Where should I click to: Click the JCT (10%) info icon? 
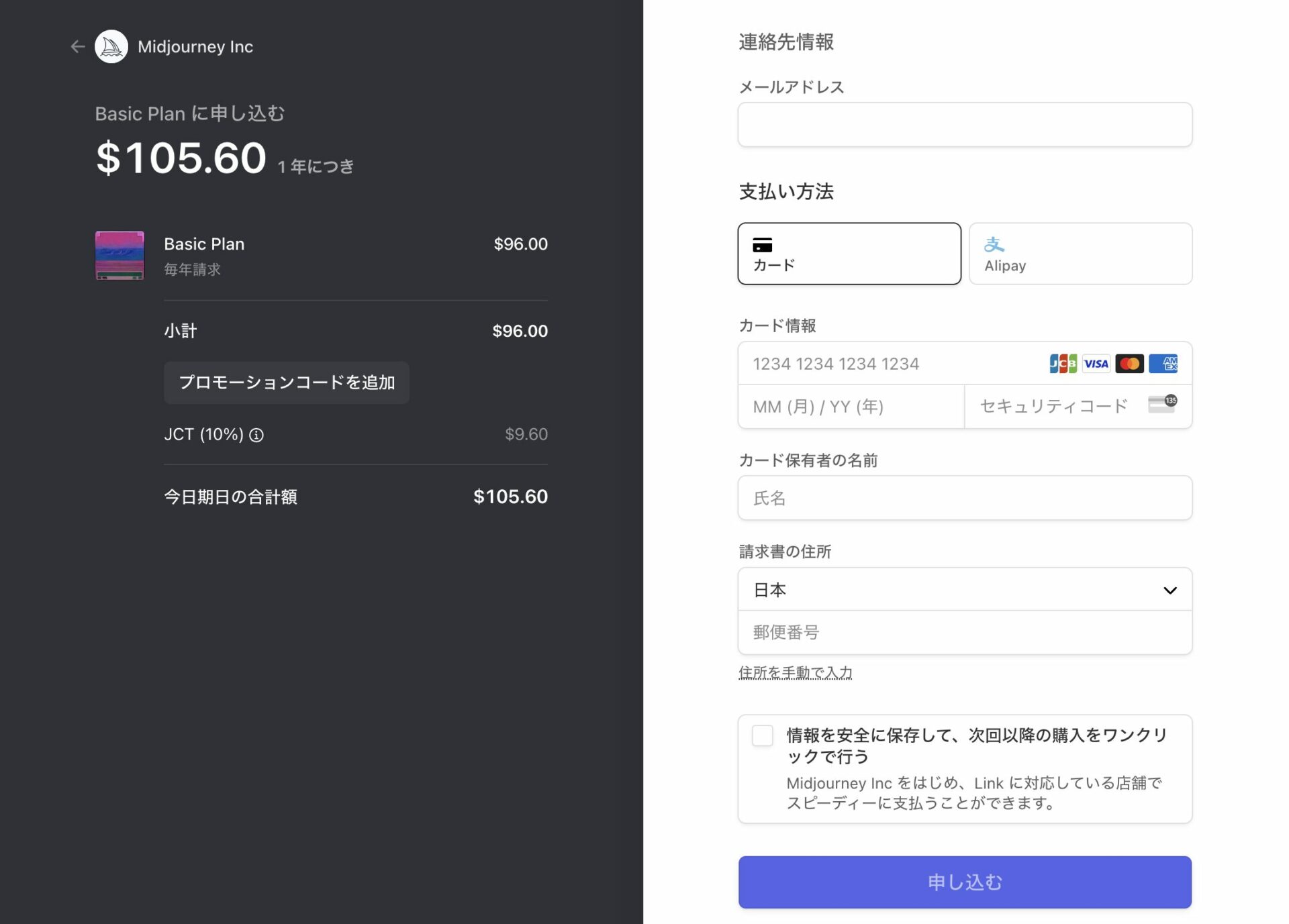coord(257,435)
